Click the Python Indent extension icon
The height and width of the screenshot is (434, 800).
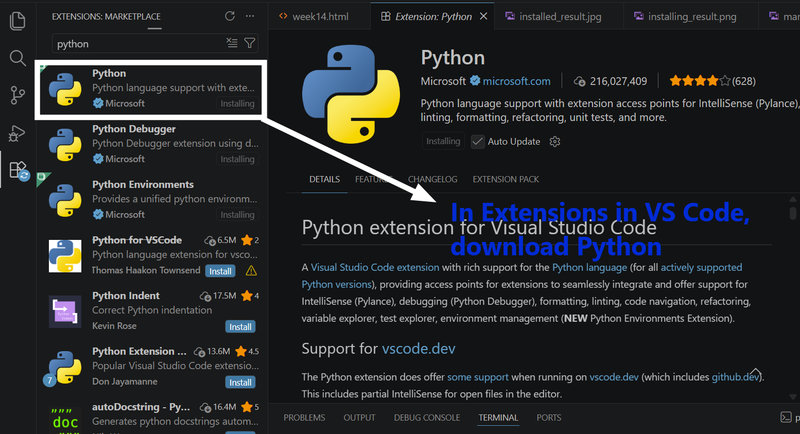pos(65,311)
